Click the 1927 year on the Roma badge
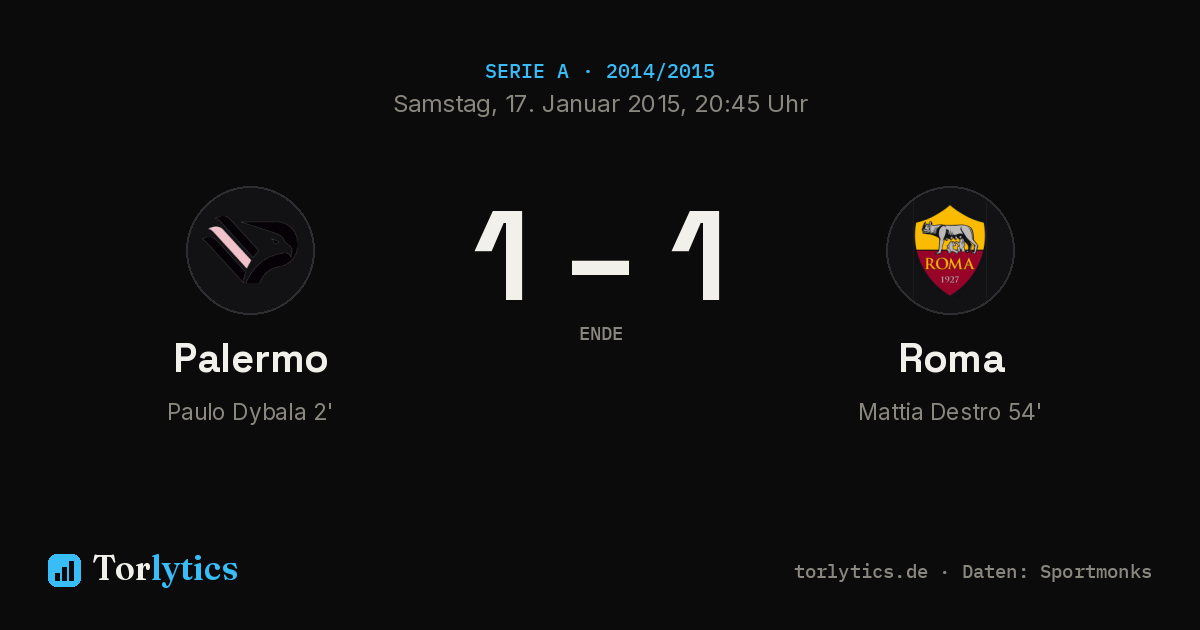The image size is (1200, 630). (x=950, y=278)
